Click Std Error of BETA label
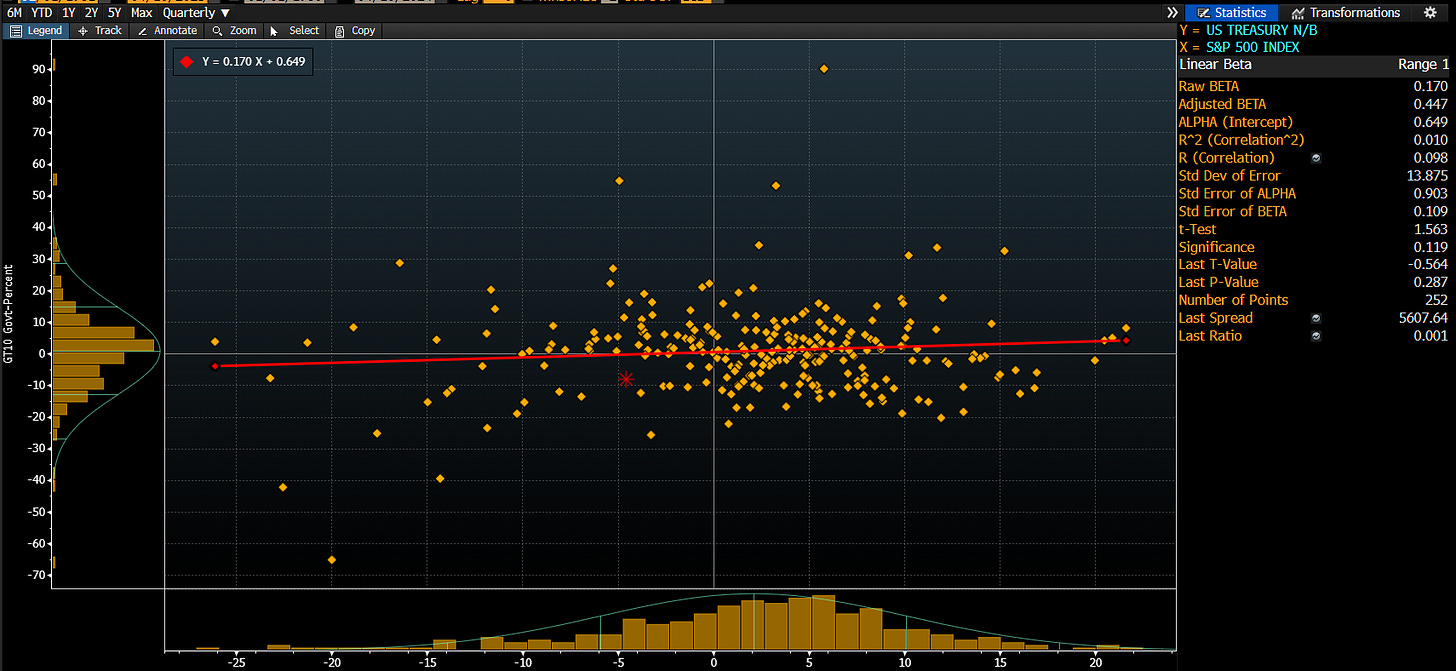Screen dimensions: 1456x671 click(x=1232, y=211)
